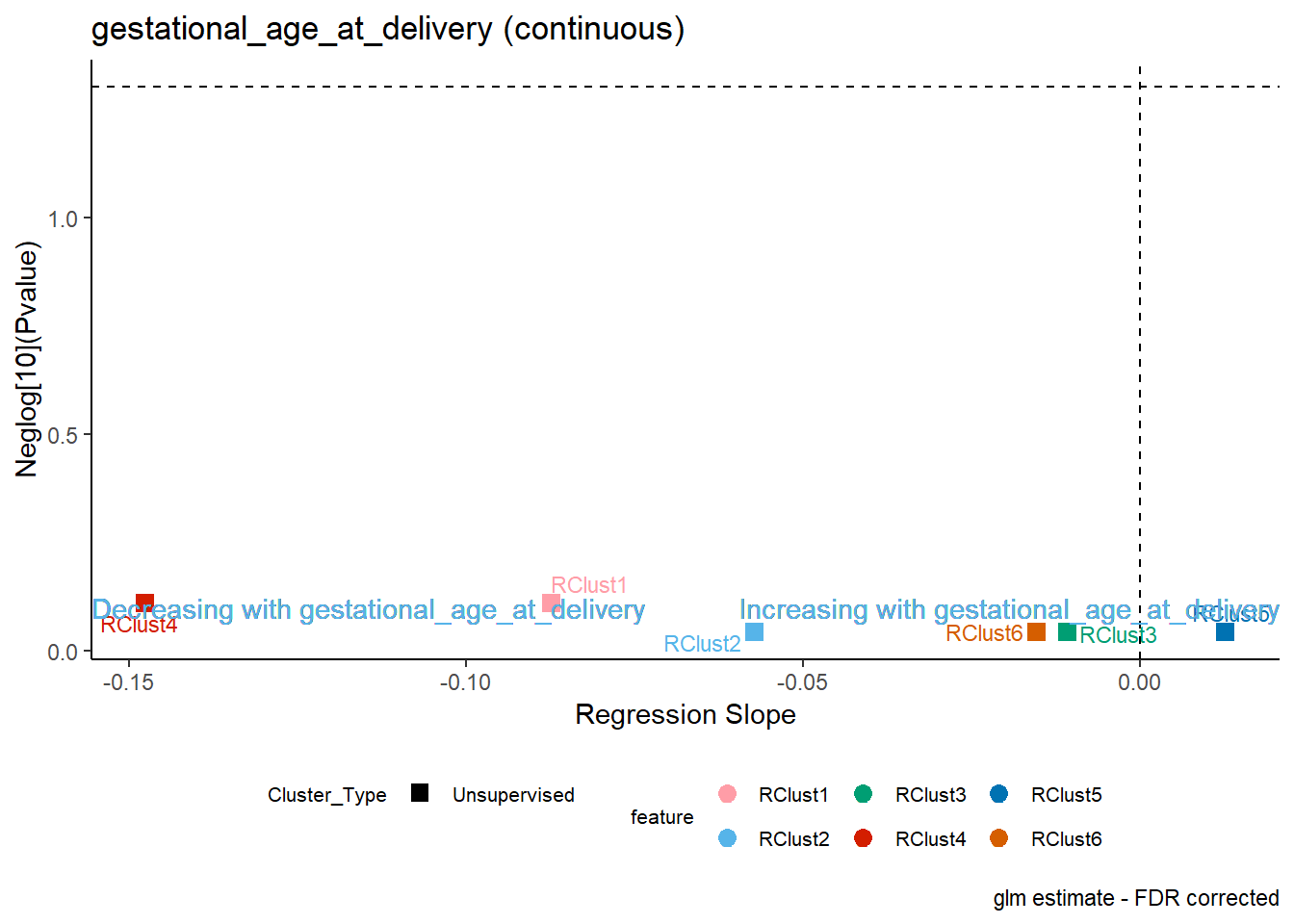The height and width of the screenshot is (924, 1294).
Task: Click the 'Decreasing with gestational_age_at_delivery' annotation
Action: pyautogui.click(x=369, y=610)
